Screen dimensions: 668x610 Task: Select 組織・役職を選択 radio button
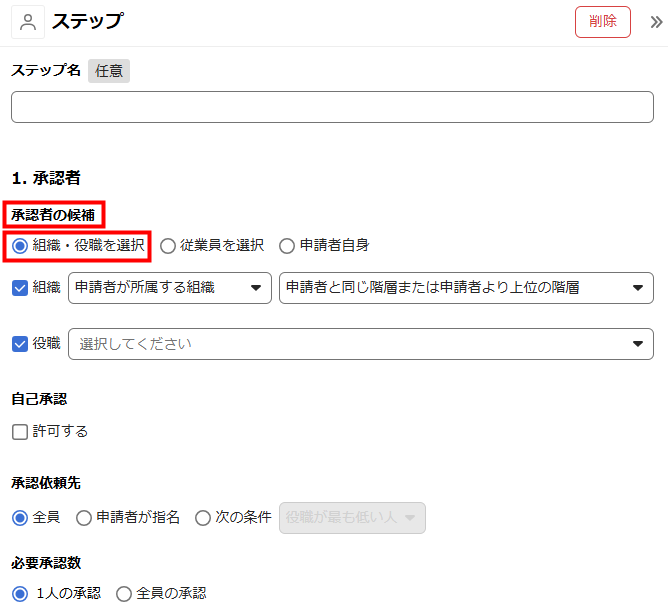click(x=20, y=245)
